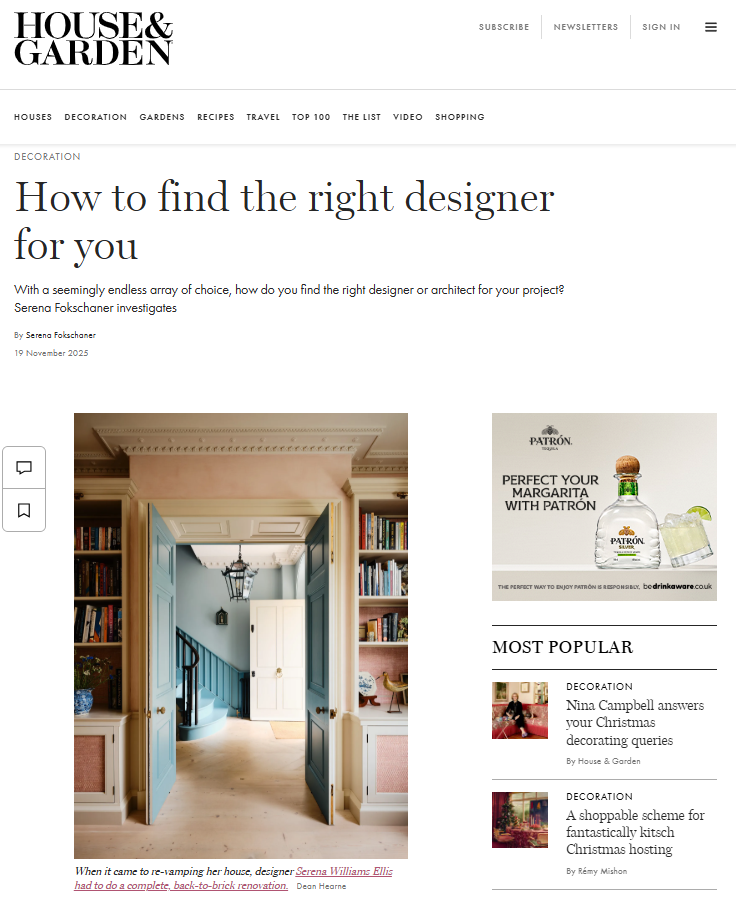The image size is (736, 902).
Task: Click the kitsch Christmas hosting thumbnail
Action: [520, 820]
